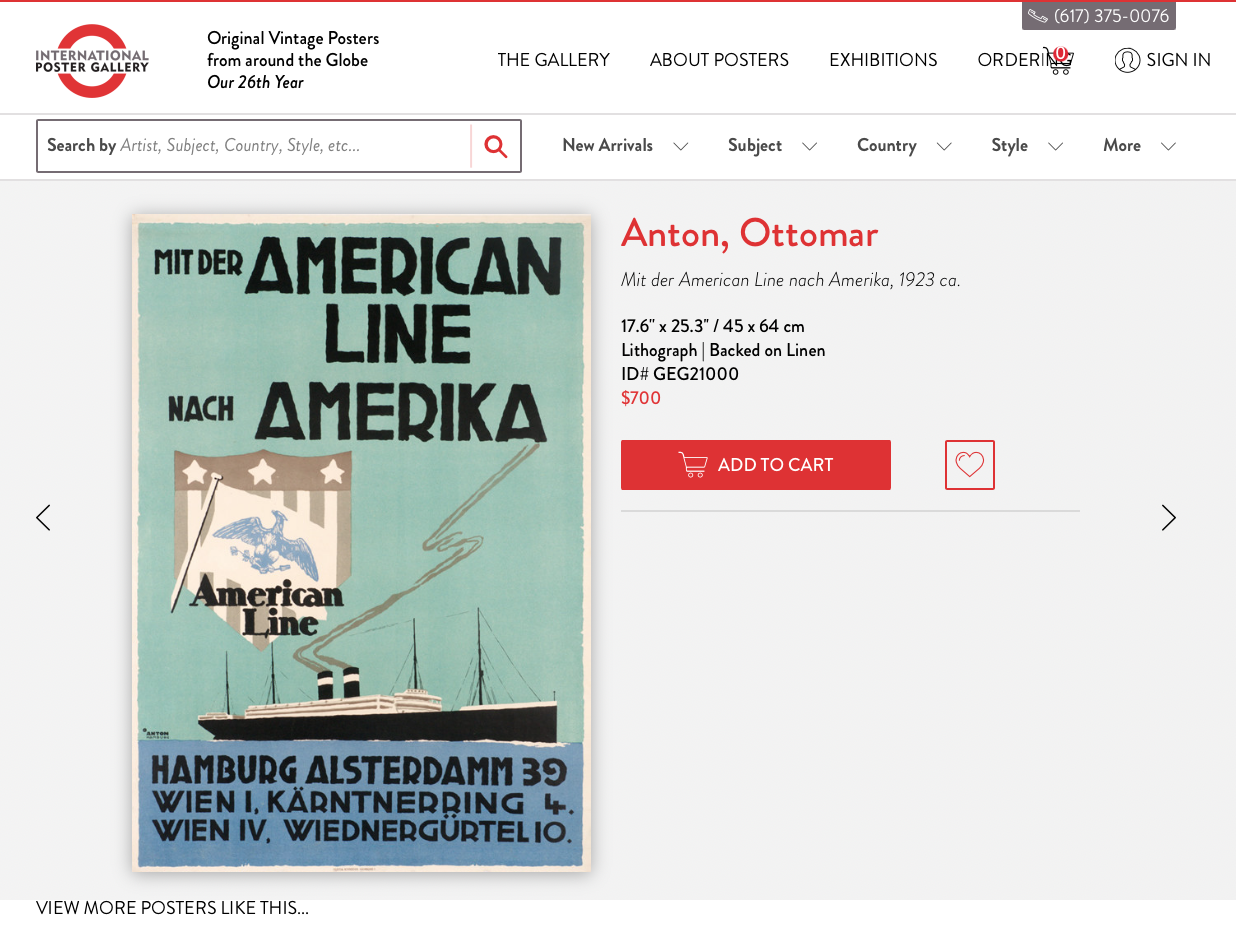Open The Gallery menu item
Viewport: 1236px width, 932px height.
tap(553, 60)
